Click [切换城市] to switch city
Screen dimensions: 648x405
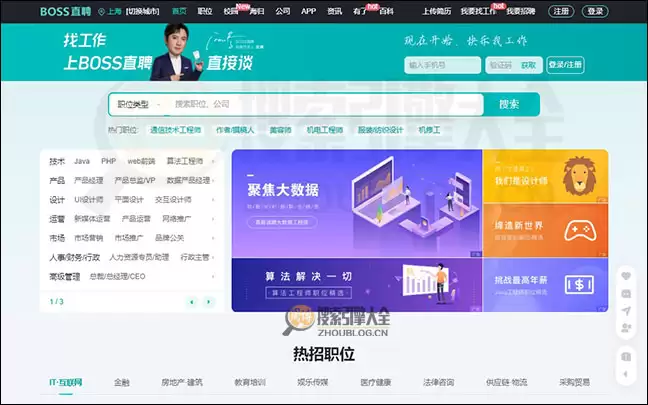pos(143,12)
